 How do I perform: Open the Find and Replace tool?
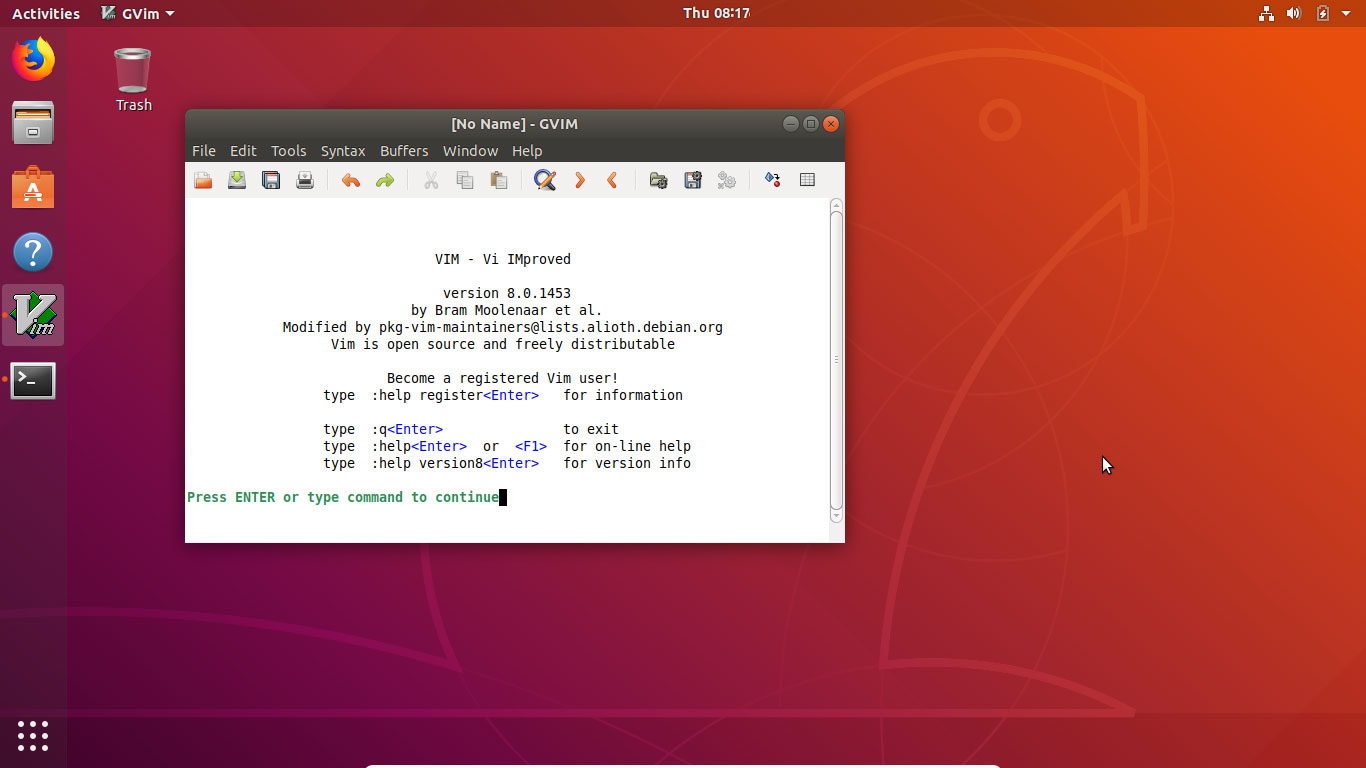pyautogui.click(x=544, y=180)
